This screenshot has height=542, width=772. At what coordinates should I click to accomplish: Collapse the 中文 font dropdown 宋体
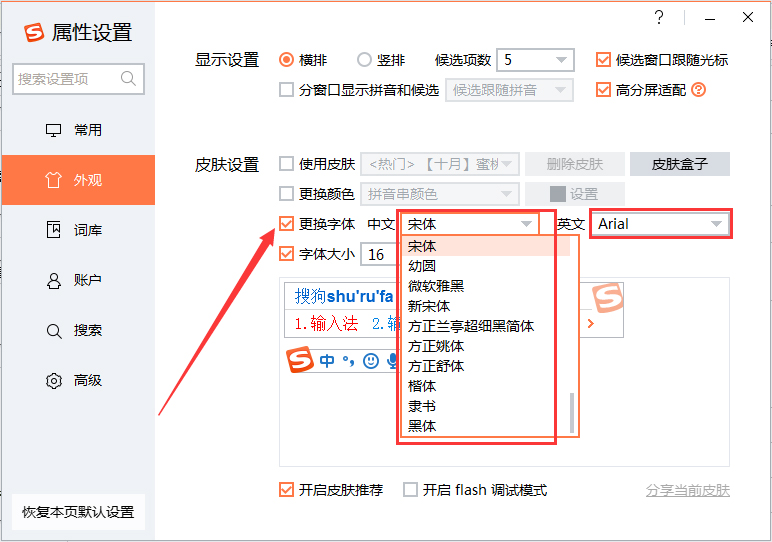470,224
